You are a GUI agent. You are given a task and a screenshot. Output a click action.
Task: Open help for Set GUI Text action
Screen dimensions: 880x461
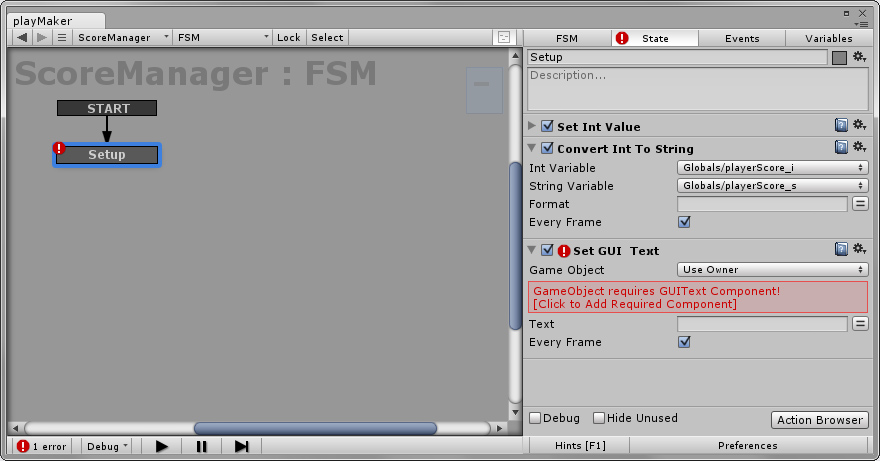click(841, 249)
